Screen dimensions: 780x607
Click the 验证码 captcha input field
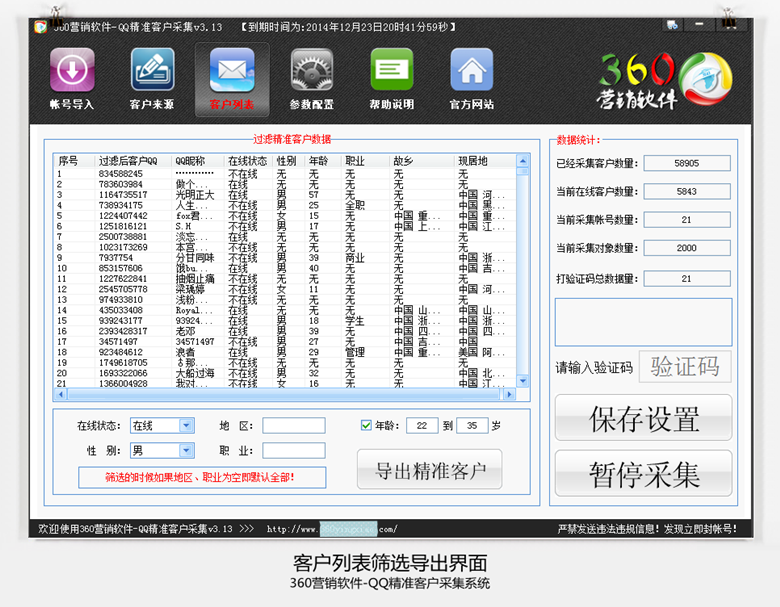click(x=685, y=367)
